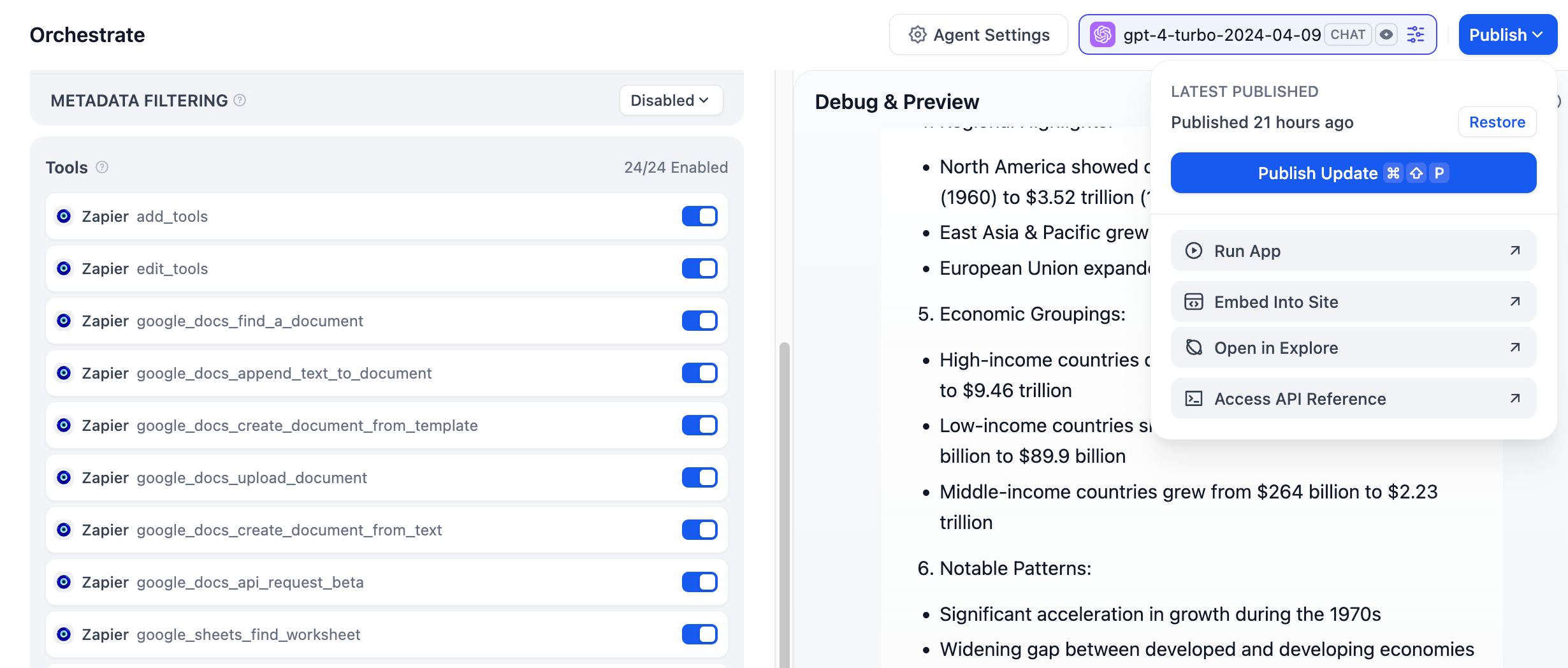Click the google_docs_upload_document tool name
The width and height of the screenshot is (1568, 668).
tap(252, 477)
